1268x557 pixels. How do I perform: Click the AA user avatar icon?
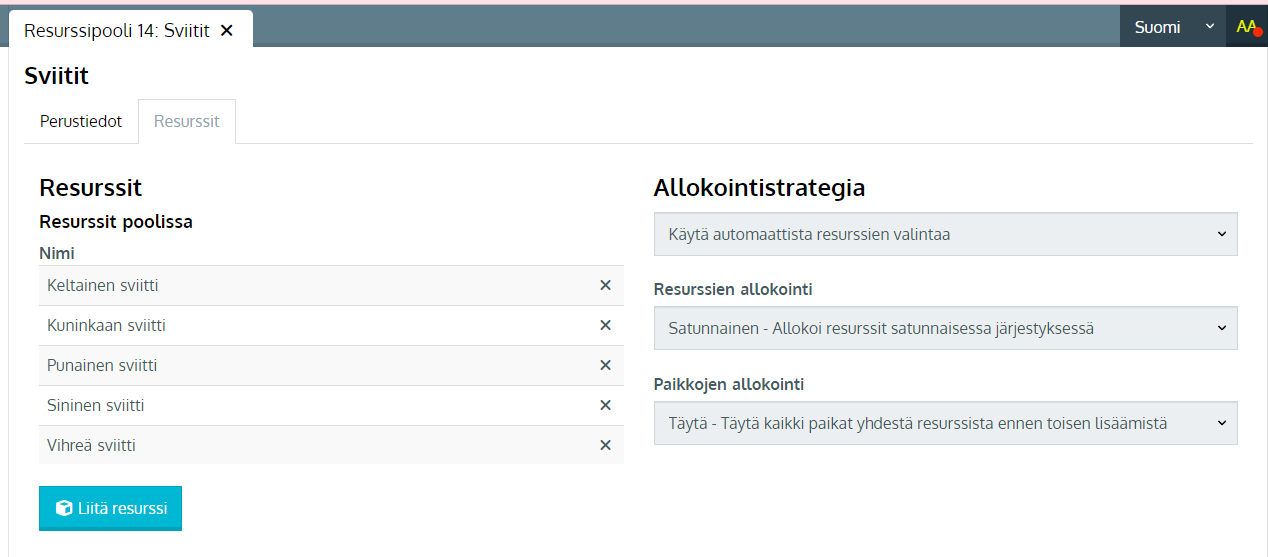pos(1247,27)
